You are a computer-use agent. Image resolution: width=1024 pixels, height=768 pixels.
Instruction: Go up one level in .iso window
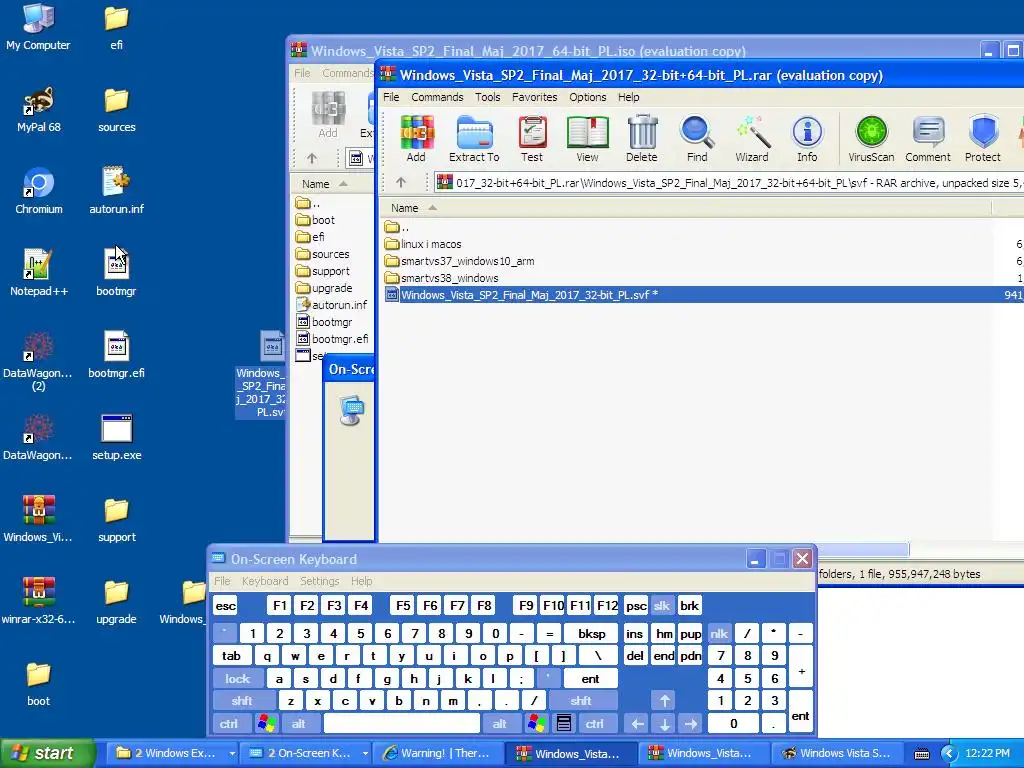click(x=312, y=157)
